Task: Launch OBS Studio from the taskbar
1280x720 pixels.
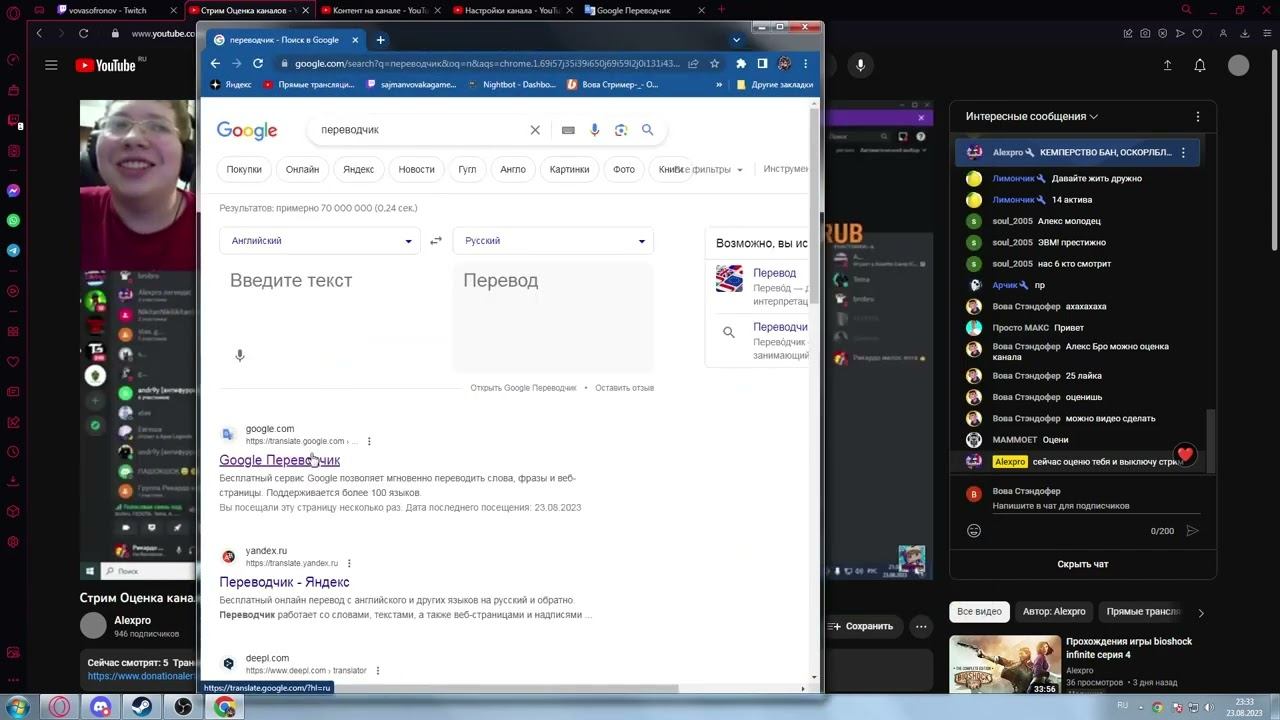Action: pos(183,707)
